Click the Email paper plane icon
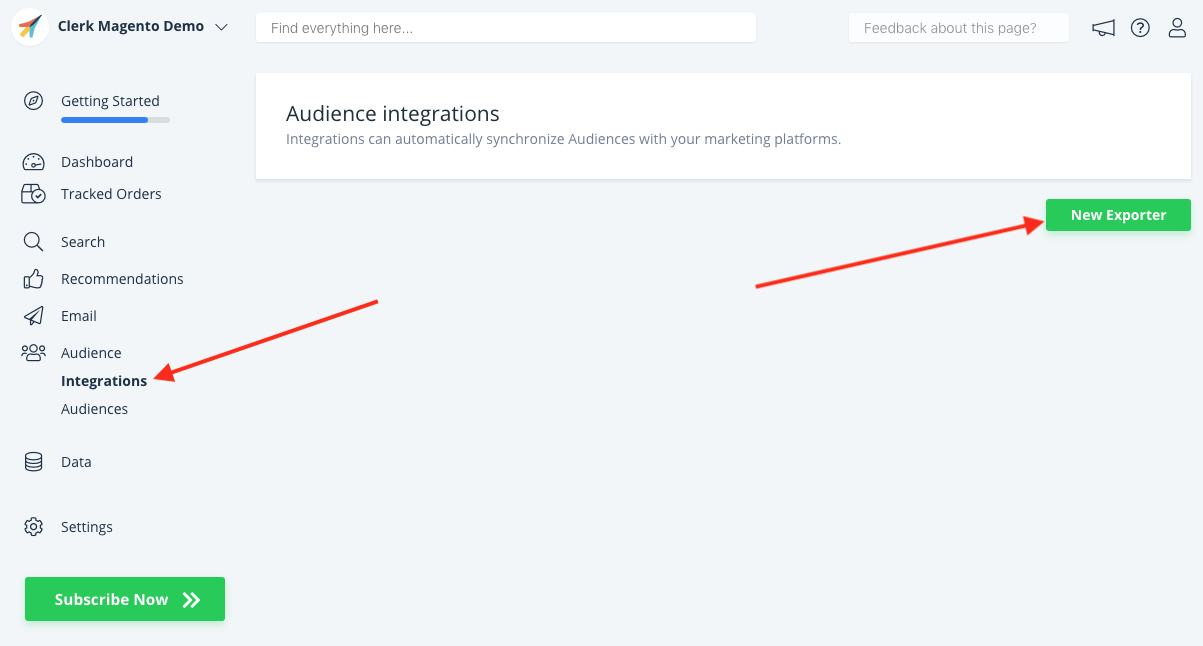The image size is (1203, 646). click(x=34, y=316)
